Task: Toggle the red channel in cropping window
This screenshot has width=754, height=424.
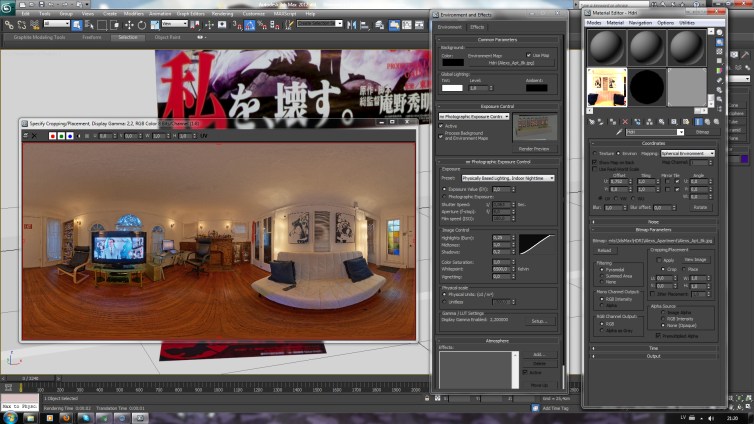Action: 51,135
